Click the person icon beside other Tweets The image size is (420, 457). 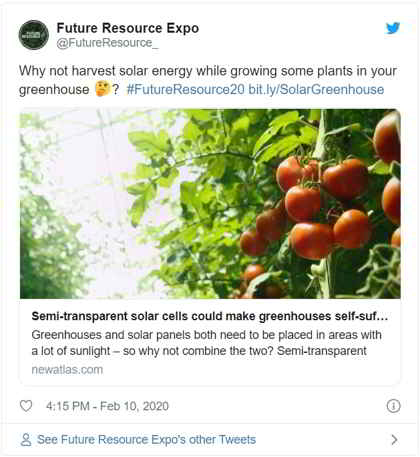point(26,440)
